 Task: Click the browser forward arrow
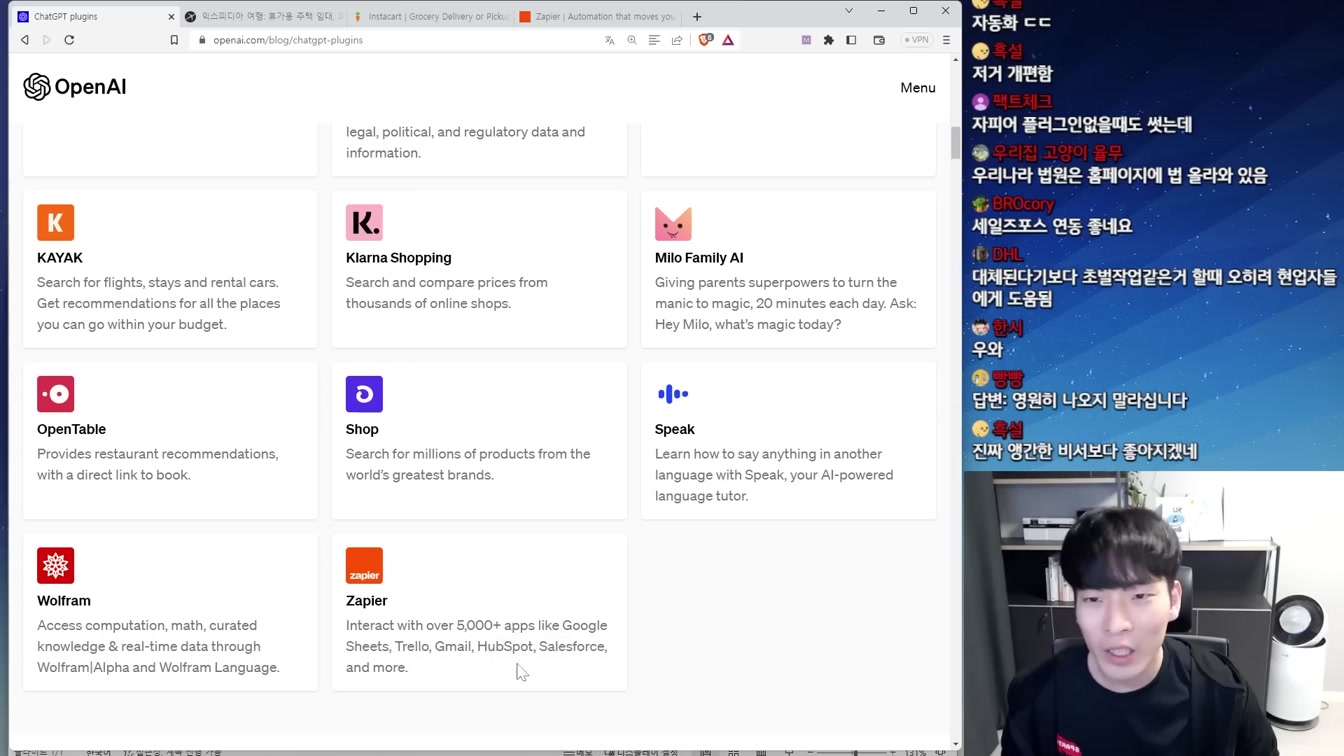coord(47,40)
